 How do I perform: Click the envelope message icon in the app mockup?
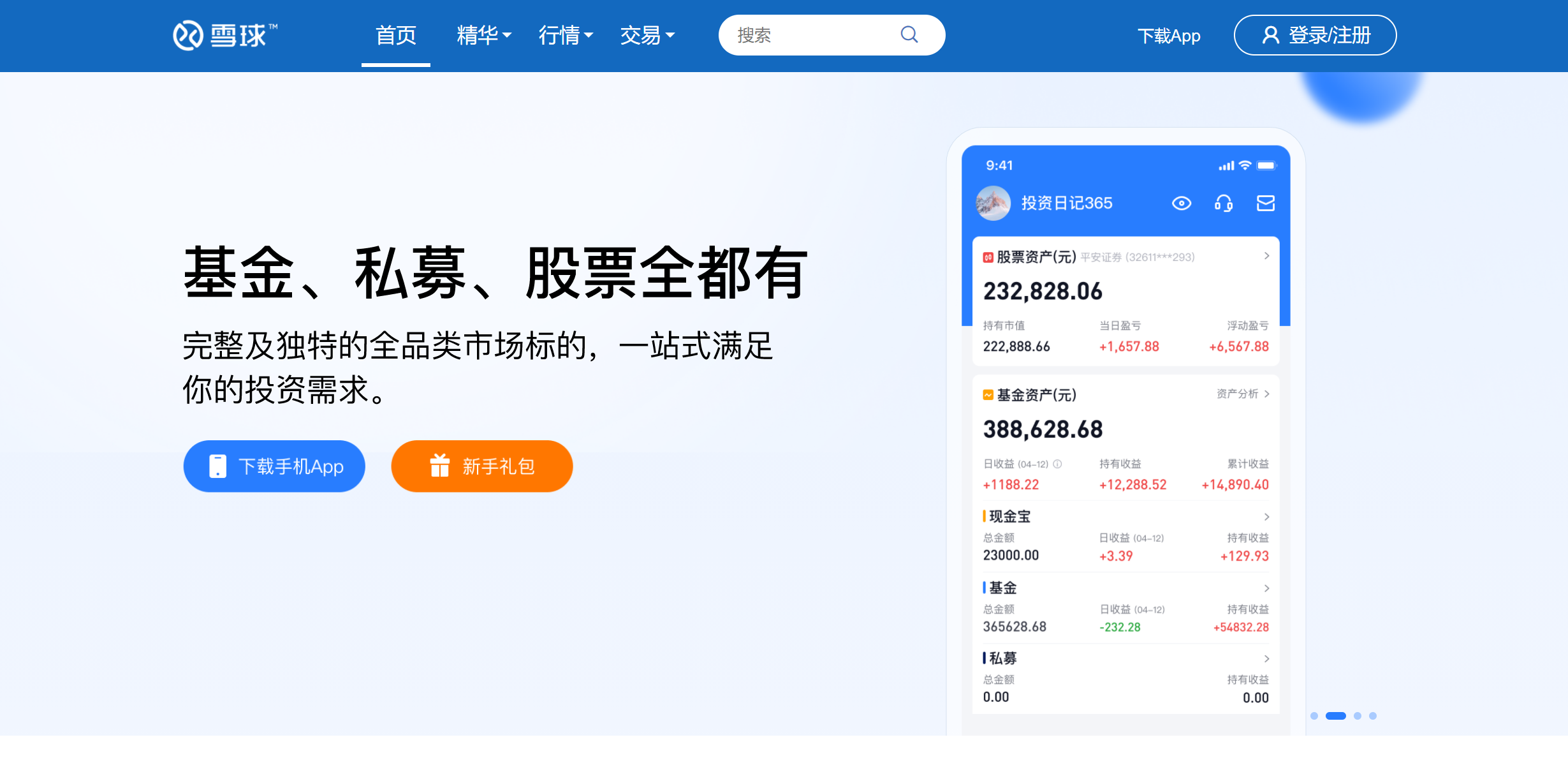[1265, 203]
